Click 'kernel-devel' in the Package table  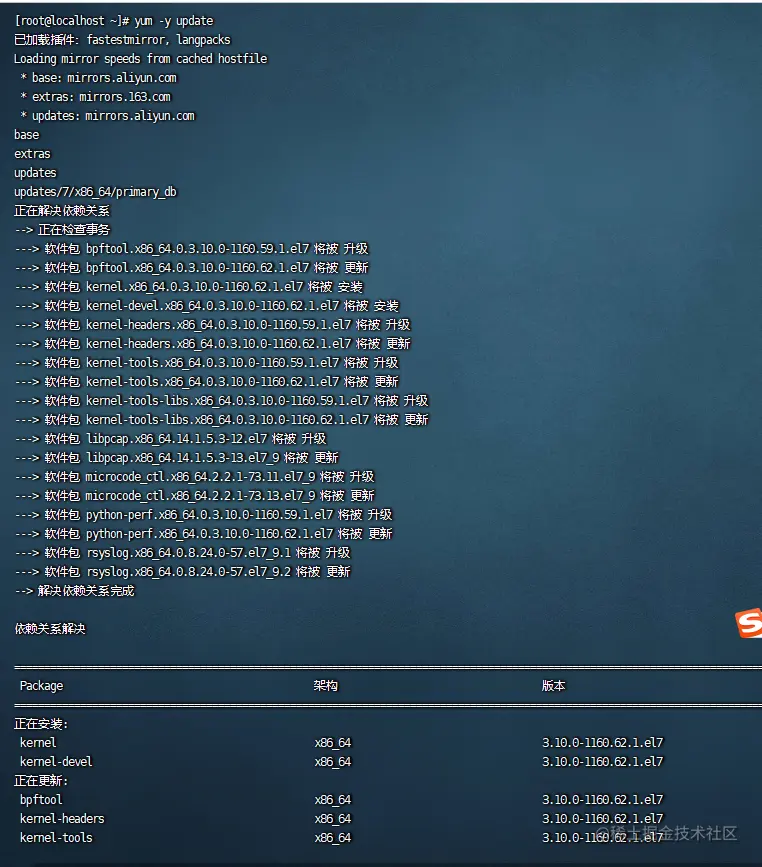pos(56,762)
